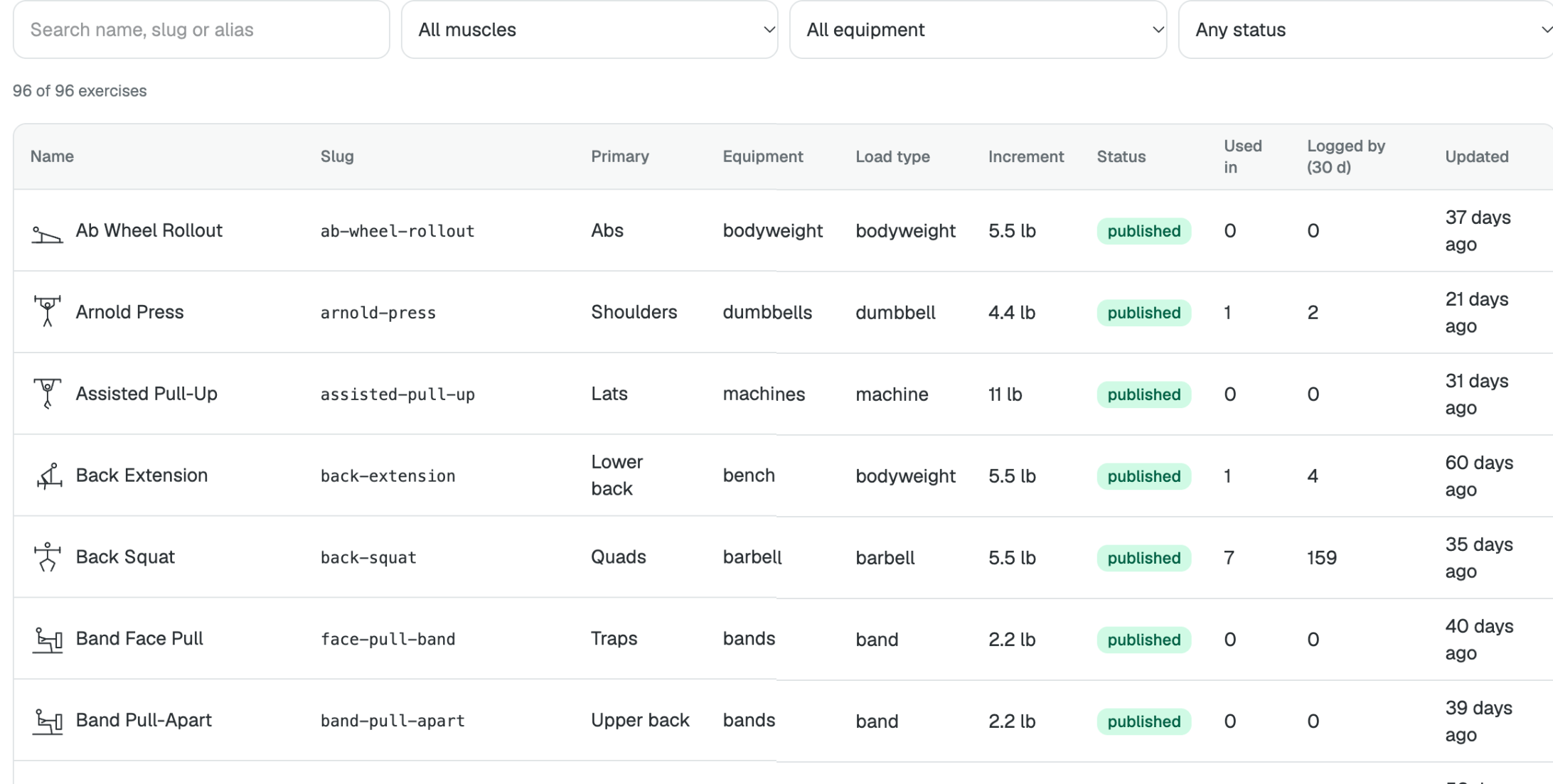Open the Back Extension exercise name
The height and width of the screenshot is (784, 1553).
[142, 476]
